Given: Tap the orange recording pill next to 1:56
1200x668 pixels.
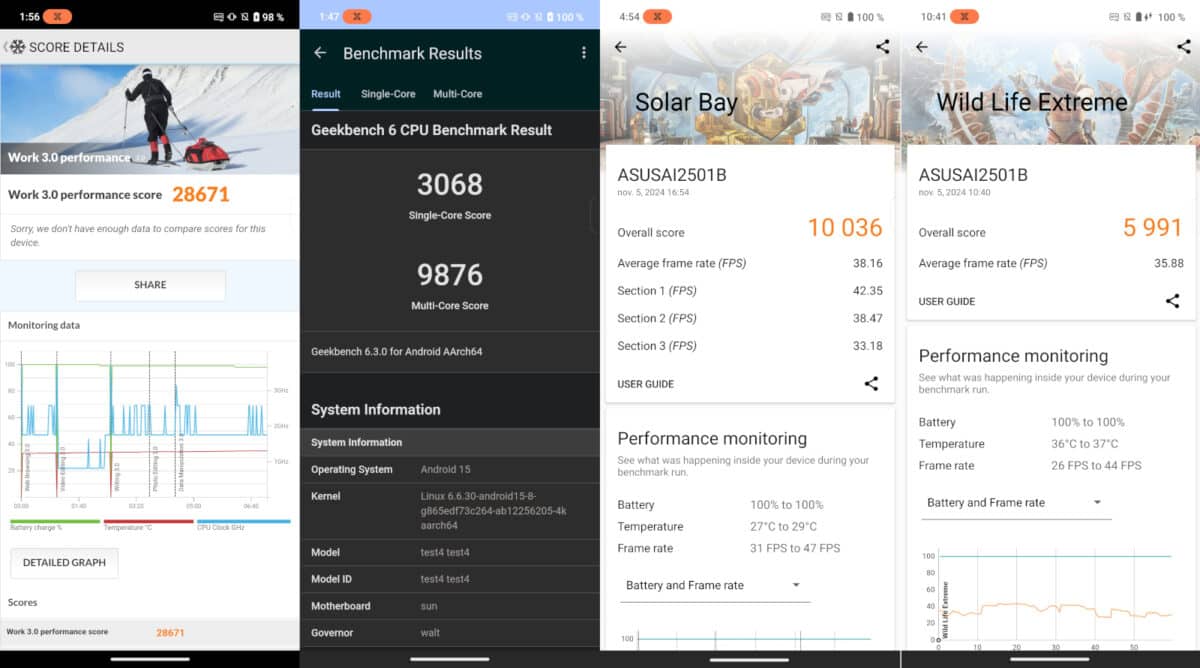Looking at the screenshot, I should pyautogui.click(x=58, y=17).
